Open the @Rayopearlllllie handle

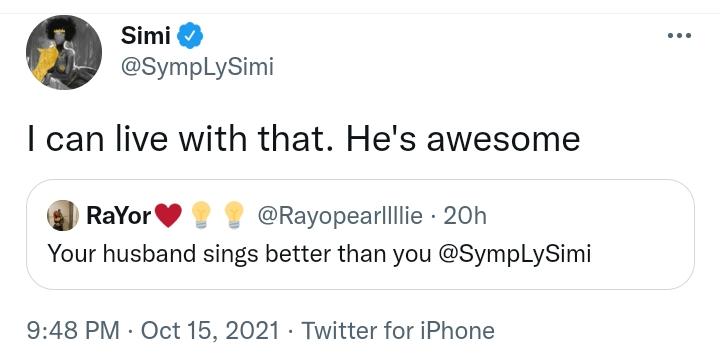tap(340, 215)
